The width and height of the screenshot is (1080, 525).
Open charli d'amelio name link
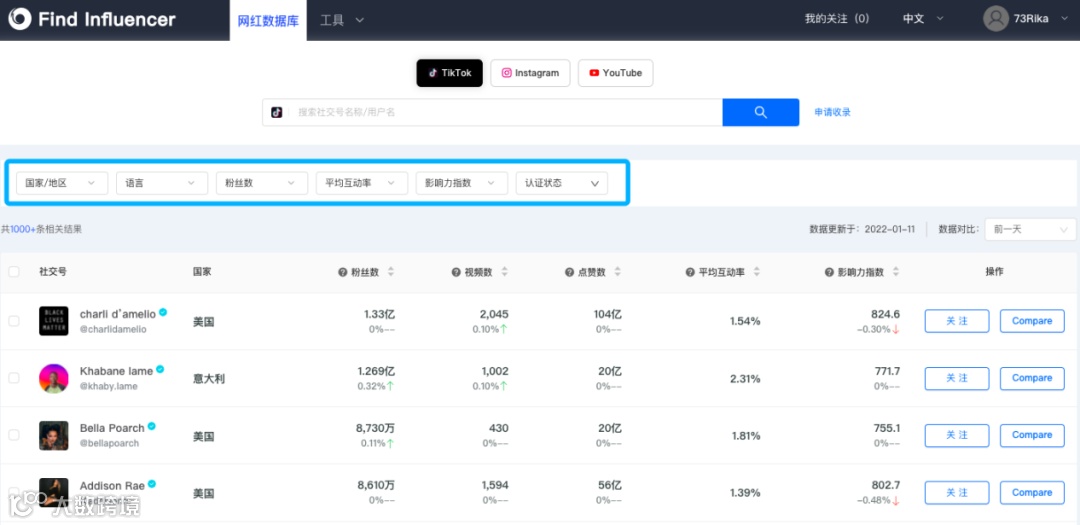tap(118, 313)
